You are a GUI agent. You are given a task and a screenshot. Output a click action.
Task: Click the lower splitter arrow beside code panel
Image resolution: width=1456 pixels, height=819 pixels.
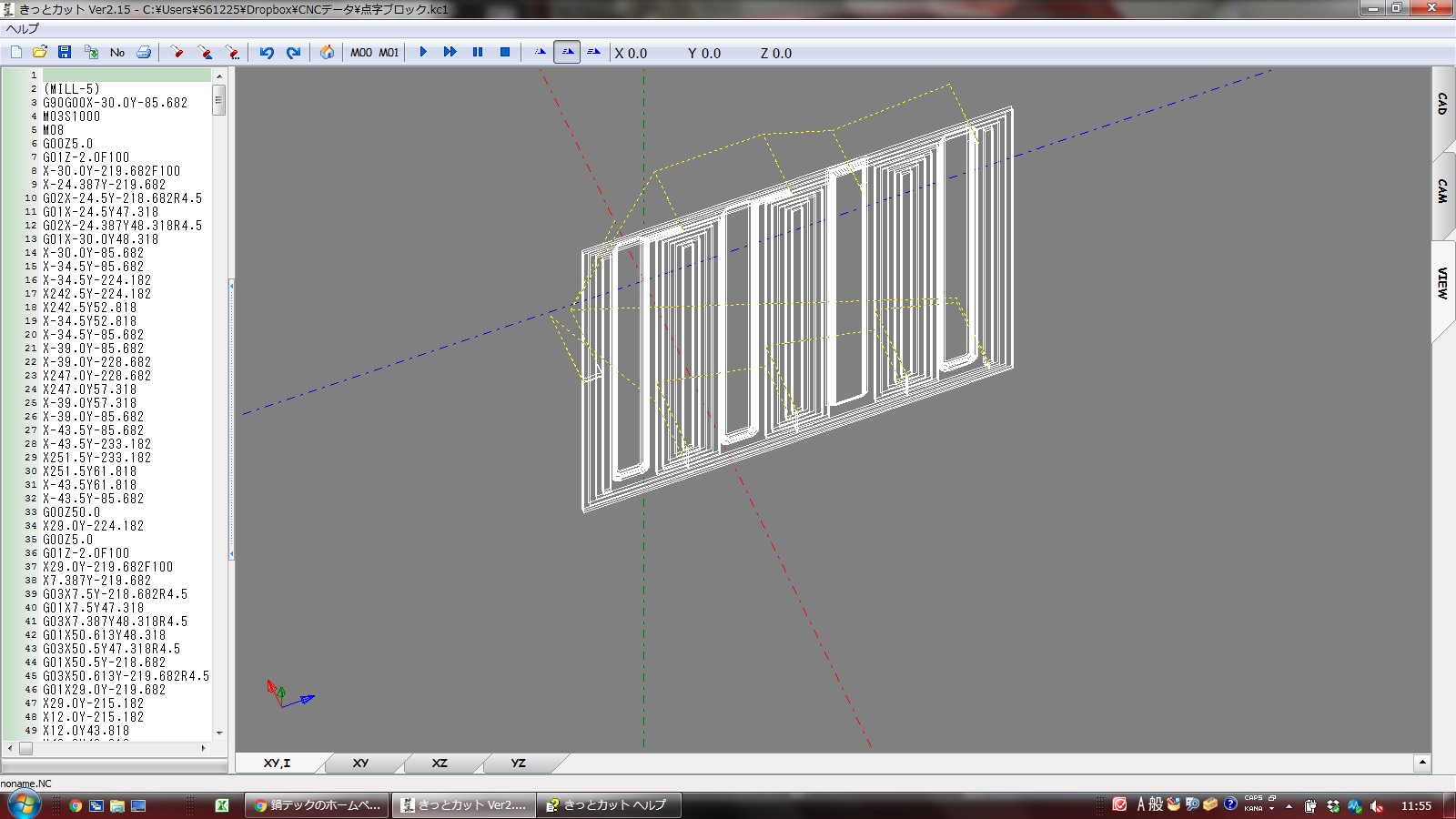[231, 552]
